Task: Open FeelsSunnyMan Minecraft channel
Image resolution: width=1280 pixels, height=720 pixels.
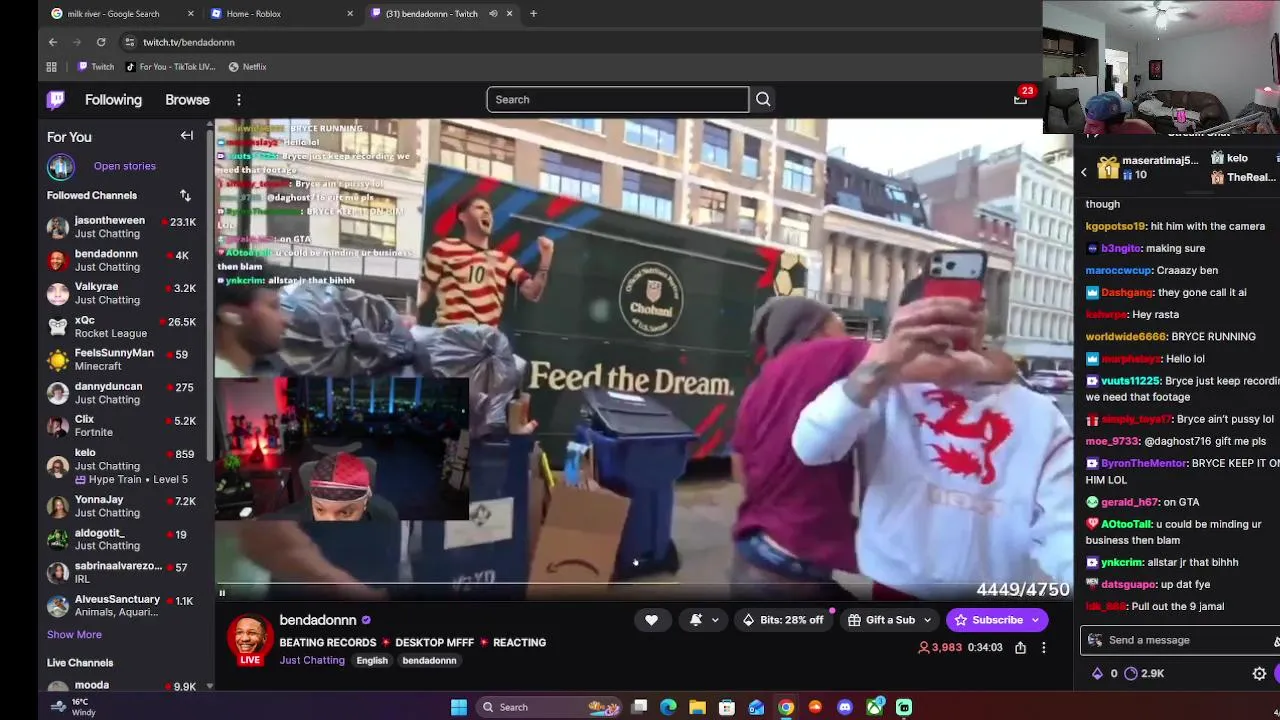Action: (122, 360)
